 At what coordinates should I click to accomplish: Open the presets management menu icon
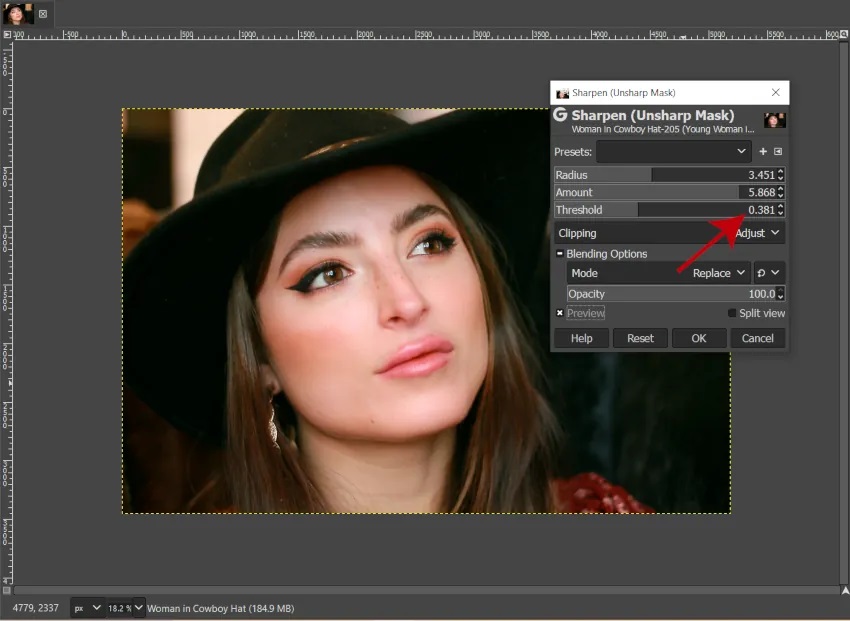[778, 152]
